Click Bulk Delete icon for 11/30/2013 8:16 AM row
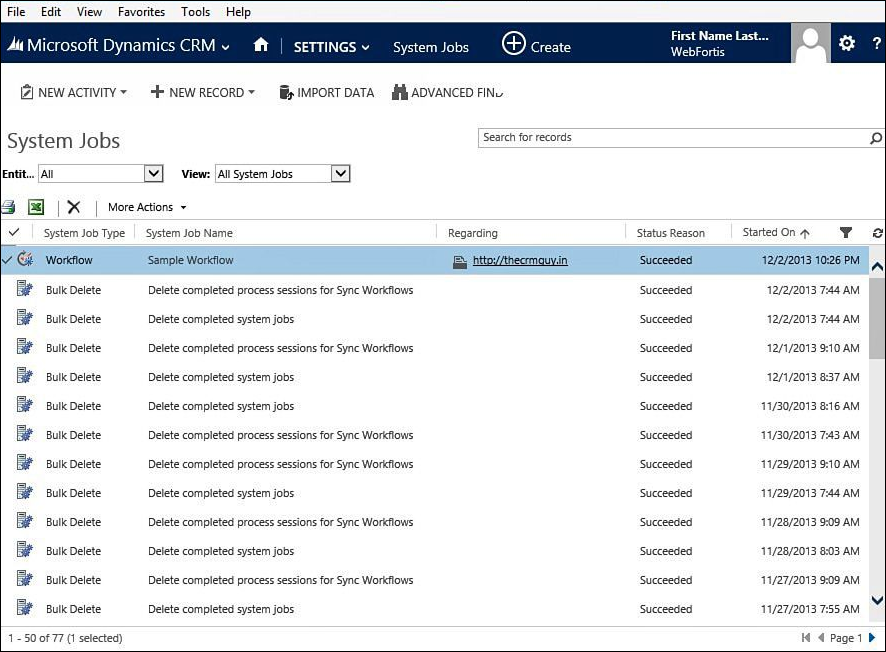The width and height of the screenshot is (886, 652). click(25, 405)
